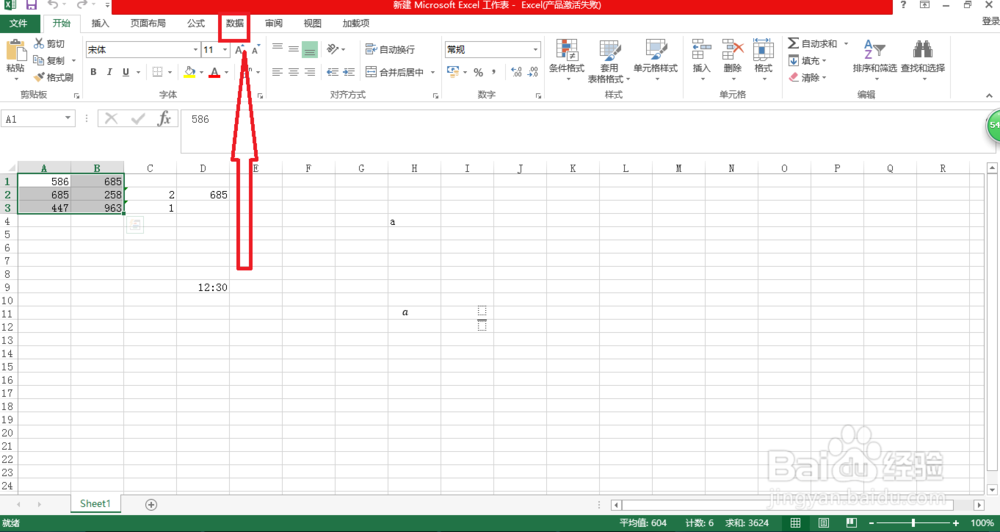Select cell D9 containing 12:30
This screenshot has width=1000, height=532.
tap(203, 287)
